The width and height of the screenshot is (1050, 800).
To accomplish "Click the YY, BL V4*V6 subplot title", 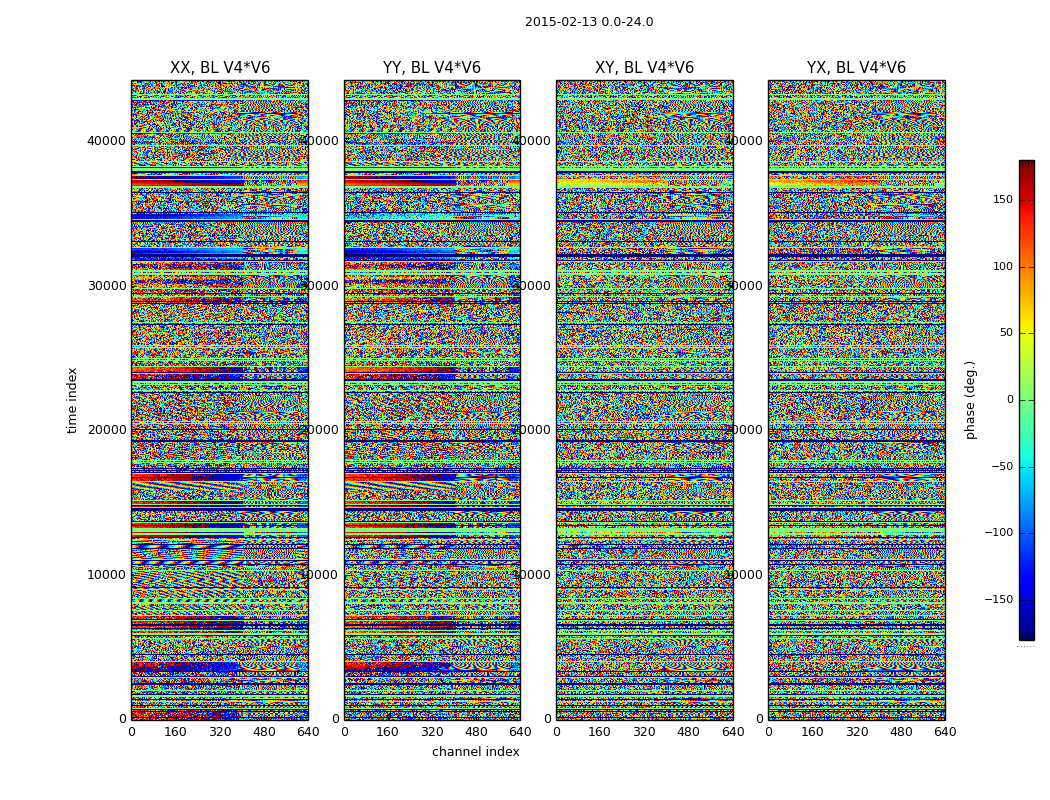I will (432, 68).
